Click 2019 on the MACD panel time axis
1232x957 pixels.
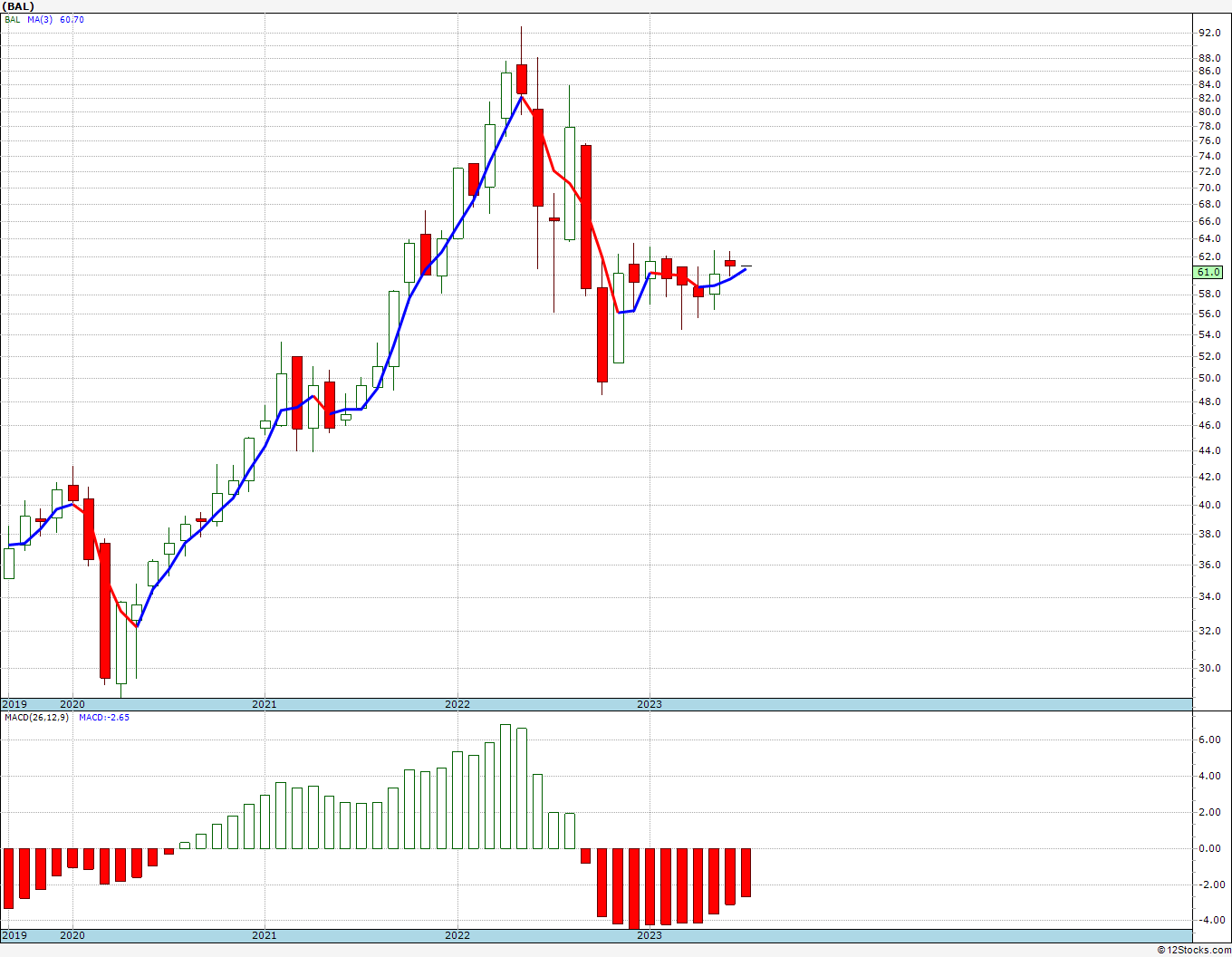pos(14,935)
